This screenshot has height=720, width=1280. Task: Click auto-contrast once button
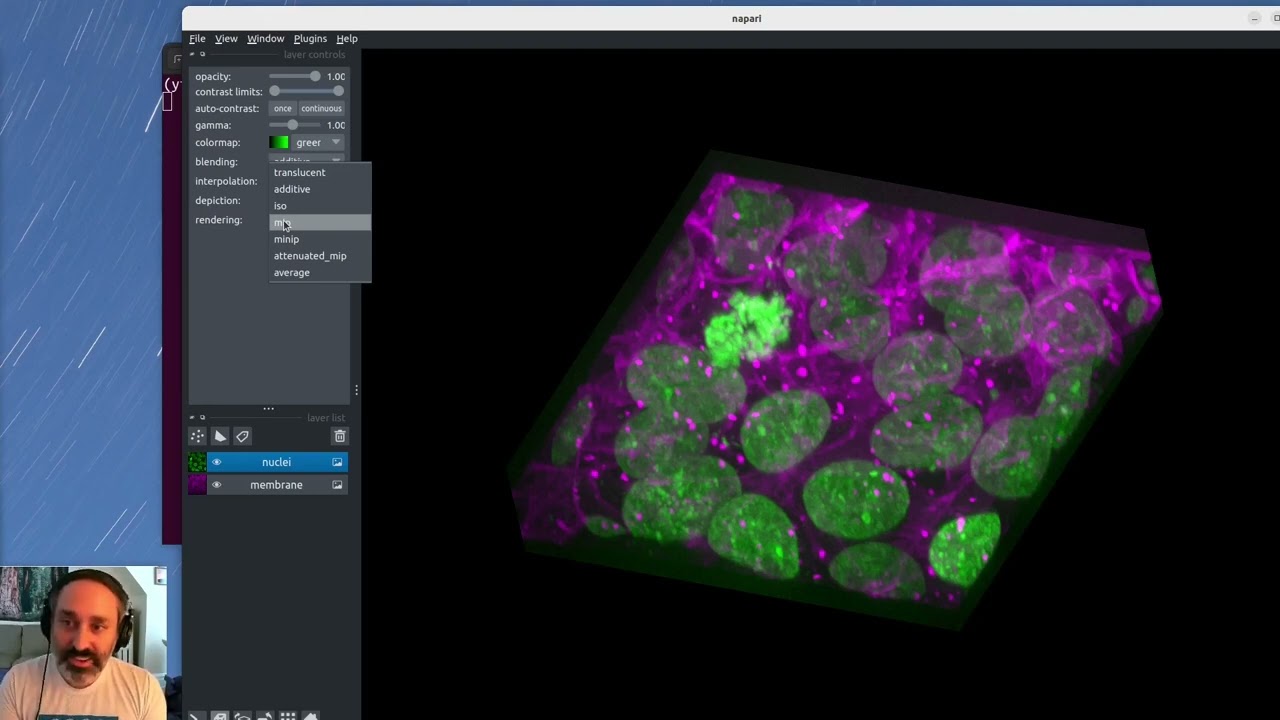click(x=283, y=108)
